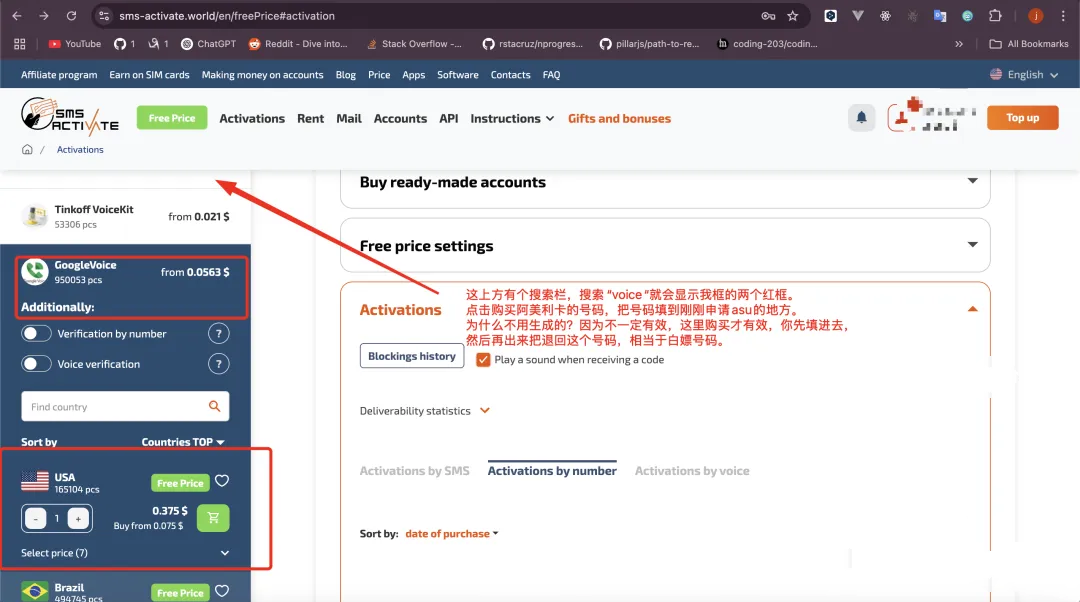The height and width of the screenshot is (602, 1080).
Task: Open the All Bookmarks folder
Action: pyautogui.click(x=1029, y=44)
